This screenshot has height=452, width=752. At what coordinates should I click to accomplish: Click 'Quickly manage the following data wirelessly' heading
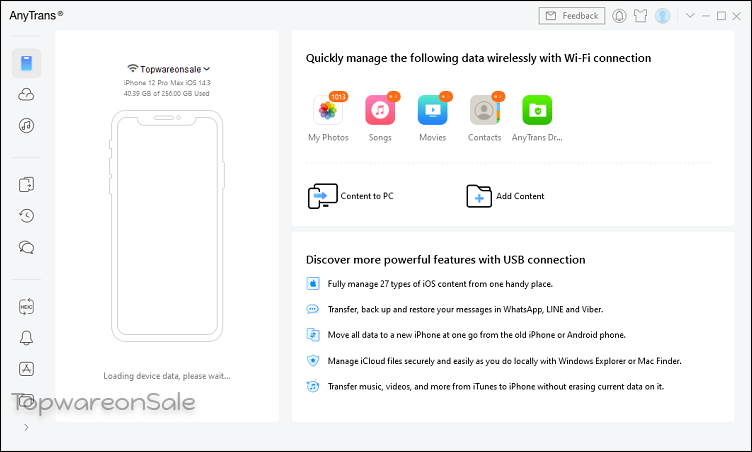478,58
